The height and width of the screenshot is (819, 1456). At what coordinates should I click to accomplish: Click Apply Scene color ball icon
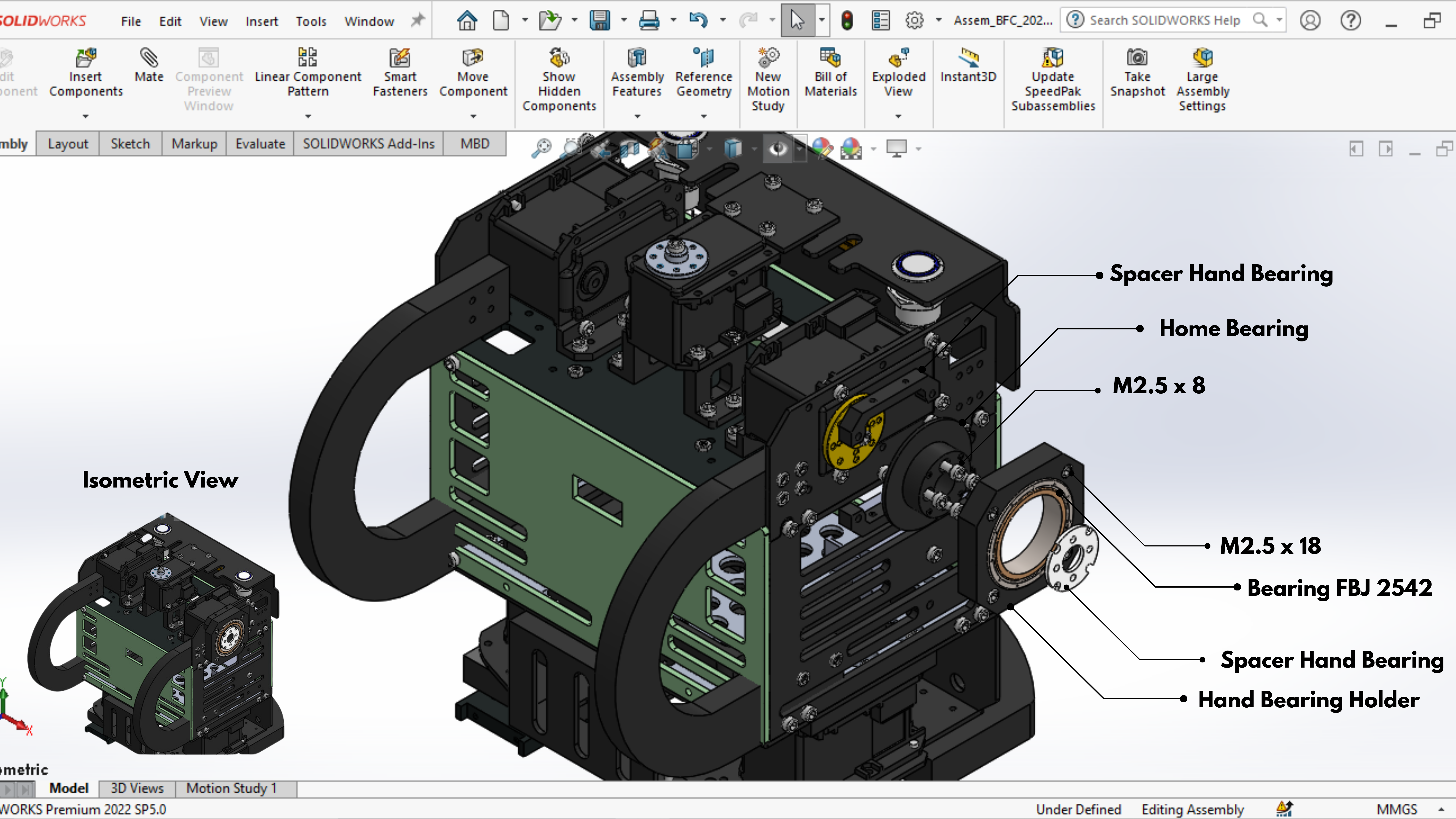pyautogui.click(x=851, y=149)
